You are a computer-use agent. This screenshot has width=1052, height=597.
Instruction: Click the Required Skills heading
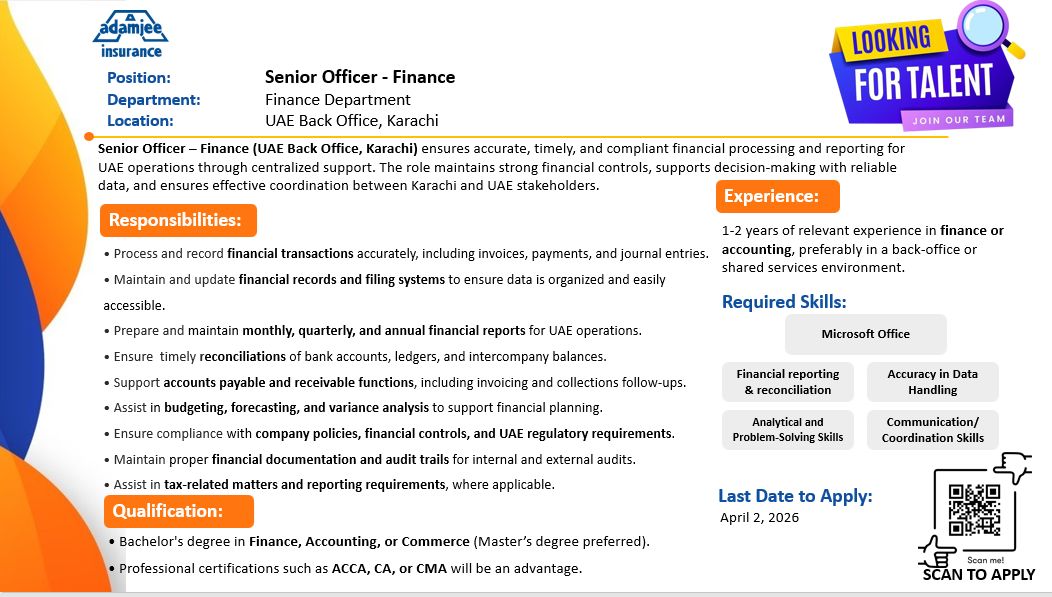(x=784, y=302)
